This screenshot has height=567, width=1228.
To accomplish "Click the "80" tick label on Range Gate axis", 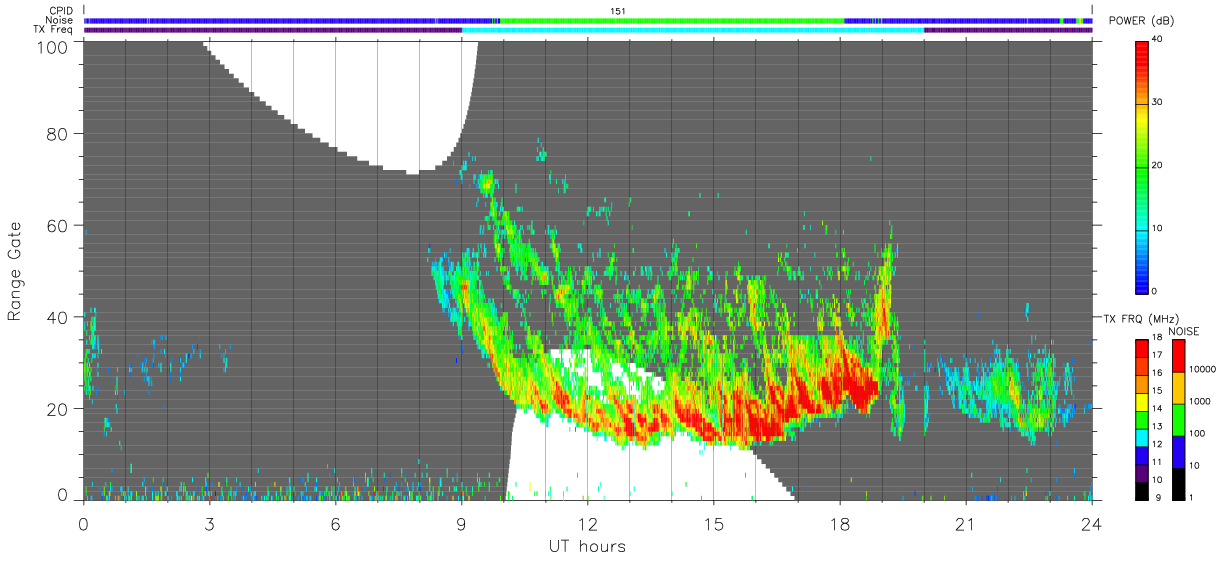I will coord(57,133).
